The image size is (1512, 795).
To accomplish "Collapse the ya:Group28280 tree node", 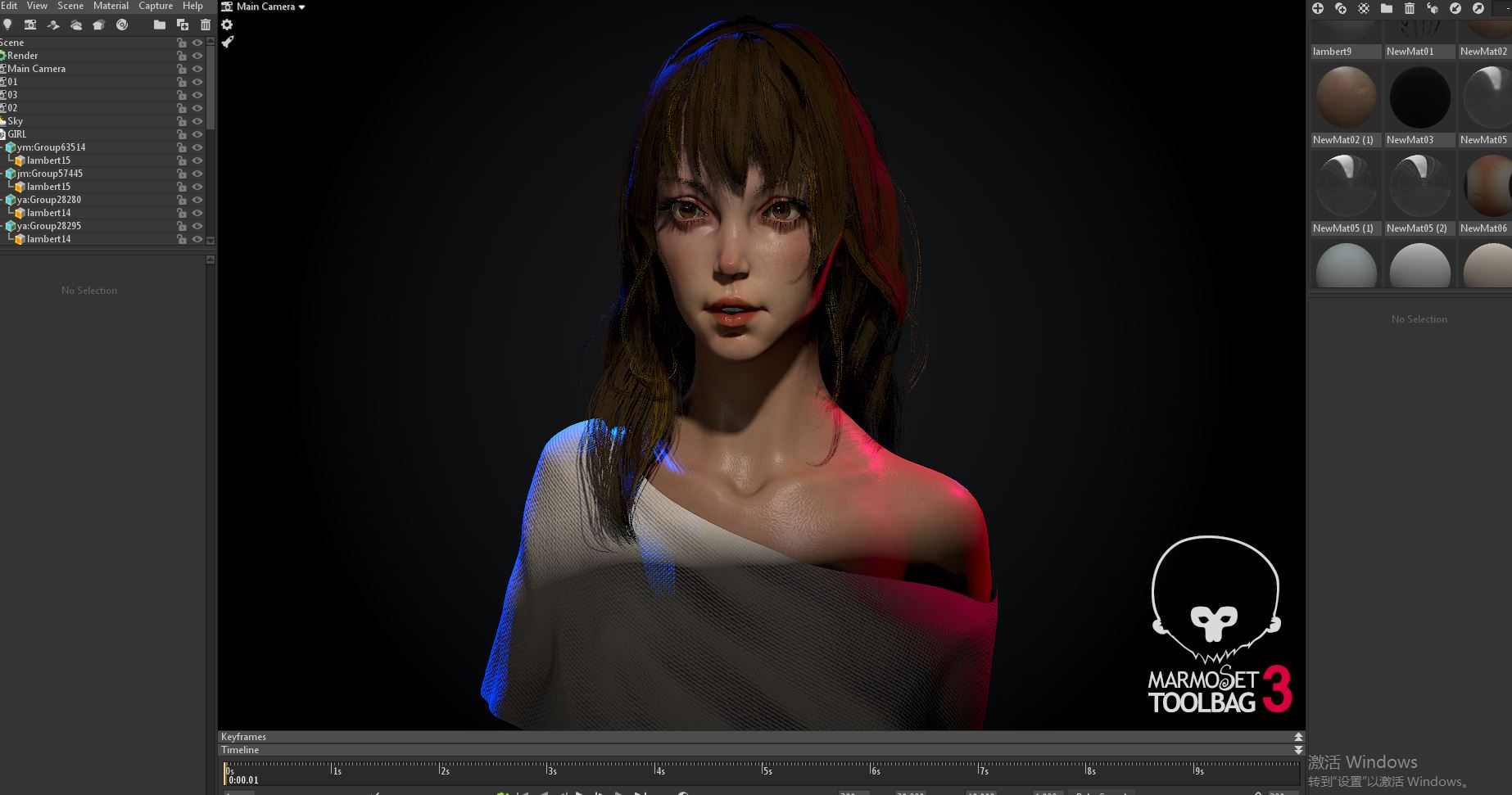I will [2, 200].
